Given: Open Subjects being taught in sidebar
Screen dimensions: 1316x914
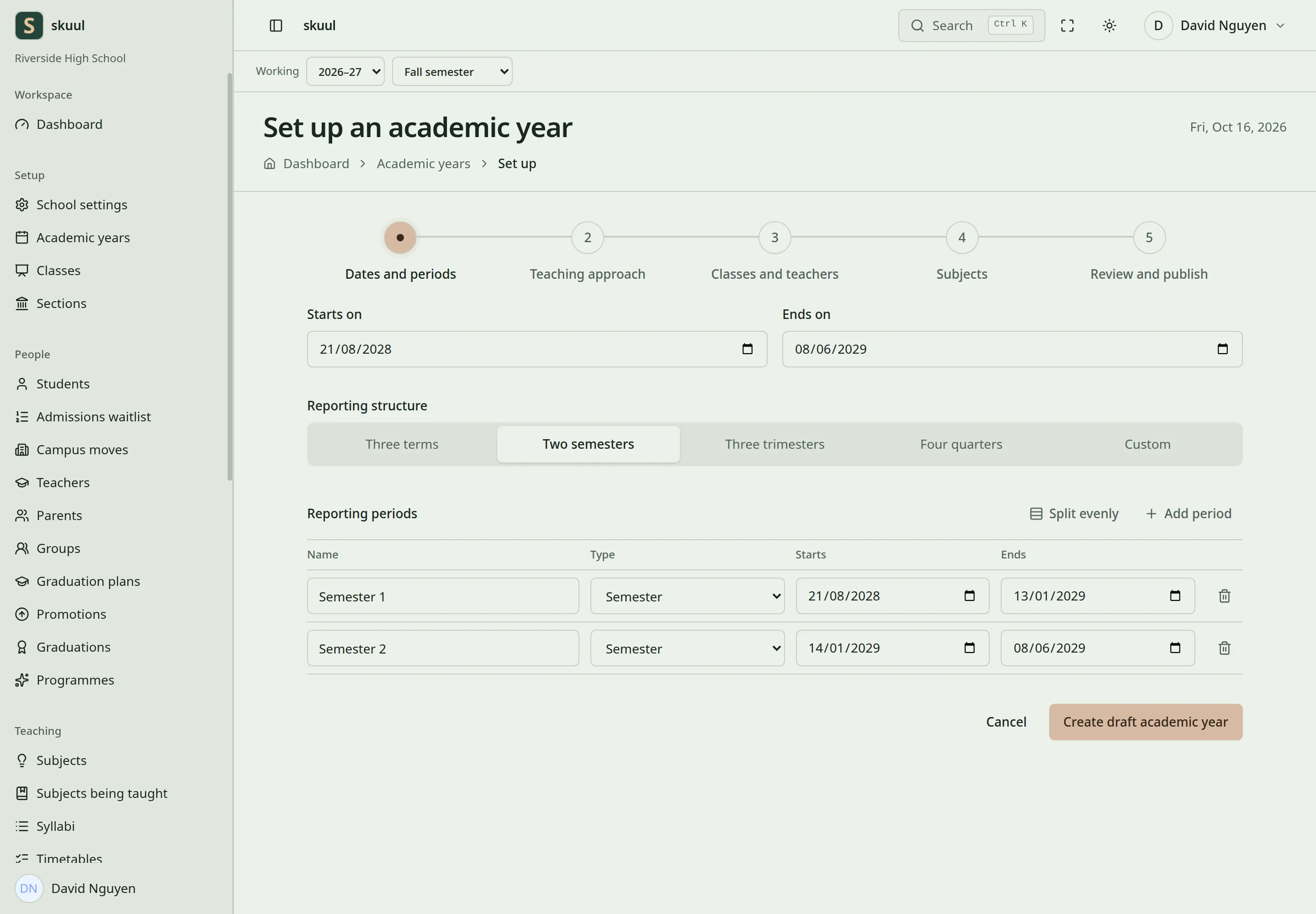Looking at the screenshot, I should (91, 794).
